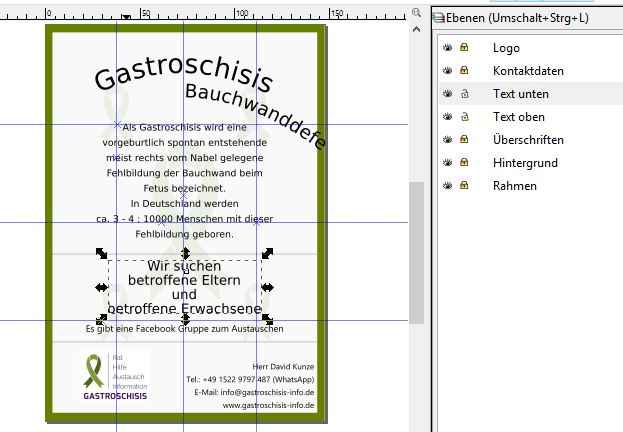Click 'Als Gastroschisis wird eine' paragraph line
This screenshot has height=432, width=623.
184,127
